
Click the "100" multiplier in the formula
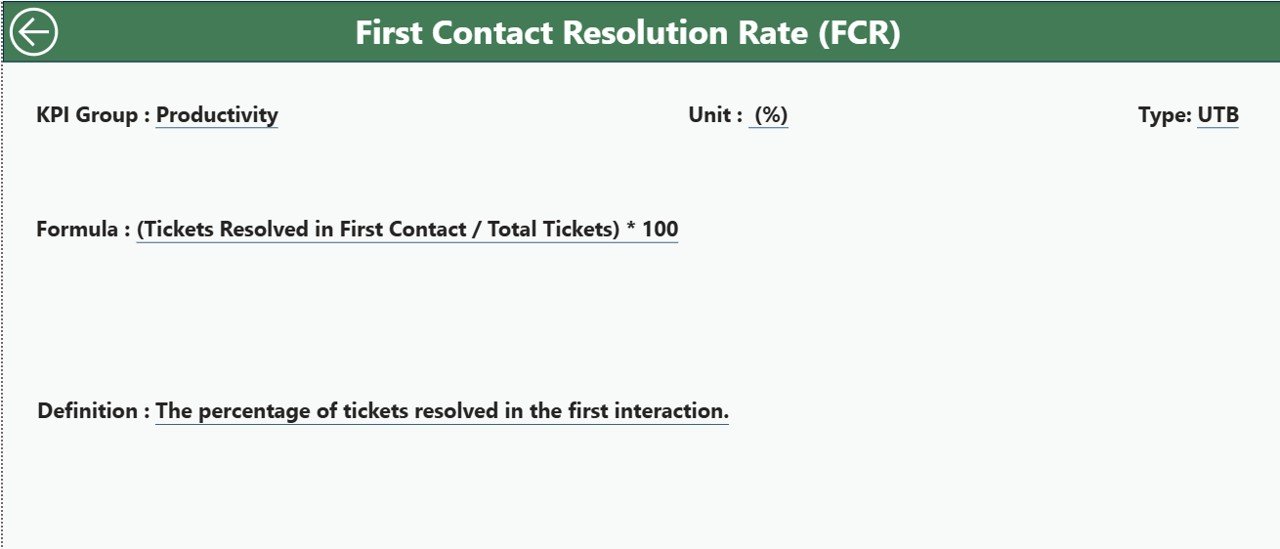coord(660,229)
